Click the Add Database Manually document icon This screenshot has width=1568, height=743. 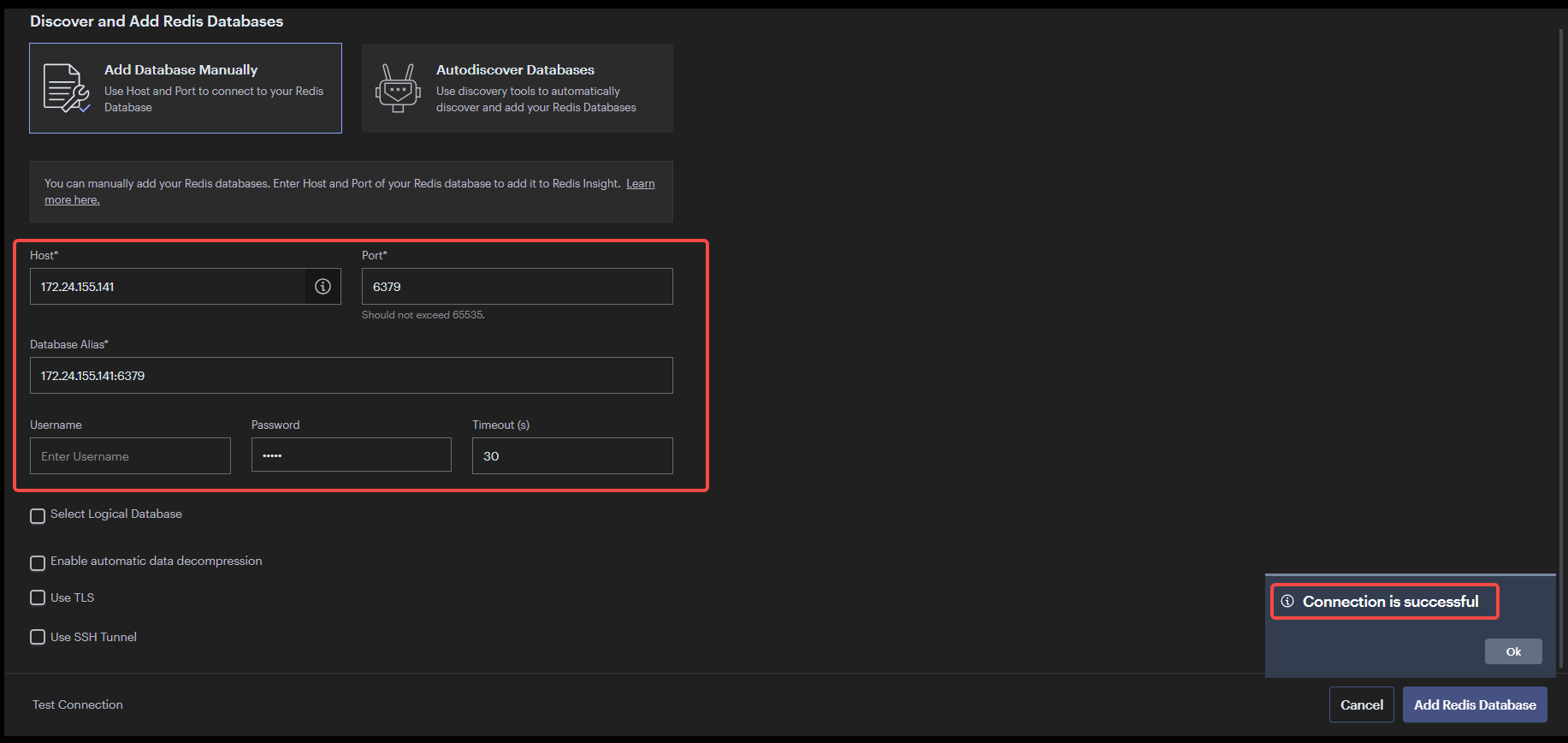click(67, 88)
